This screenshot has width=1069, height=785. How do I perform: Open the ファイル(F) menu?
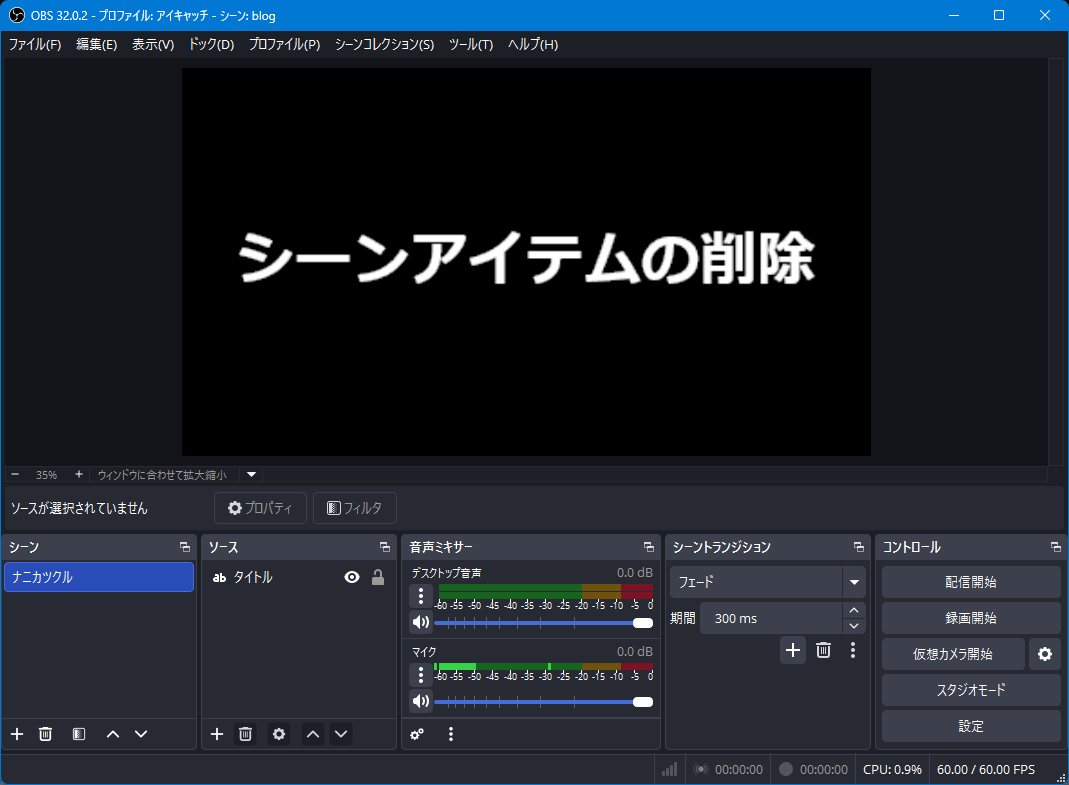click(x=35, y=44)
